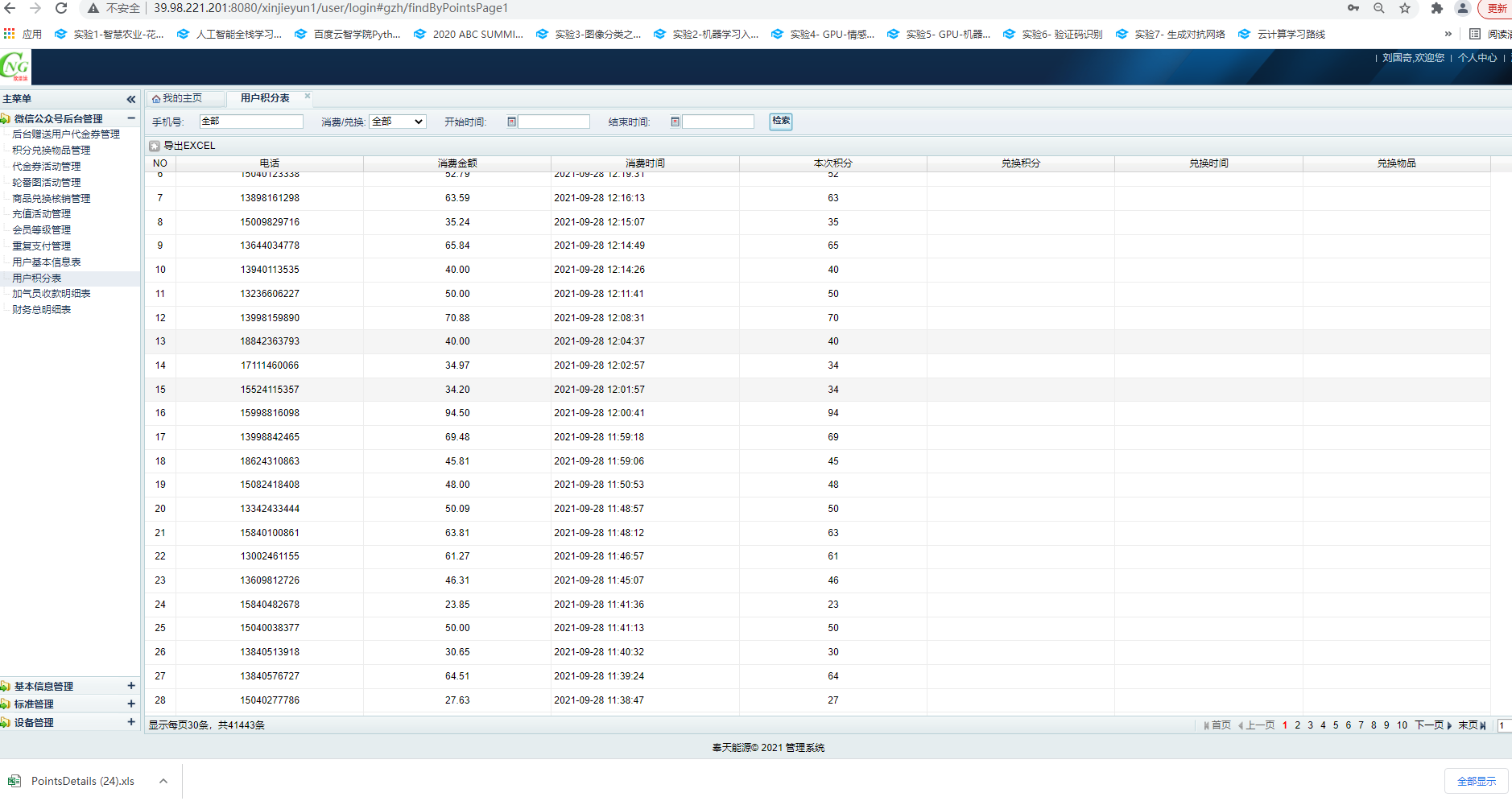Click the 开始时间 calendar icon
The height and width of the screenshot is (801, 1512).
511,122
